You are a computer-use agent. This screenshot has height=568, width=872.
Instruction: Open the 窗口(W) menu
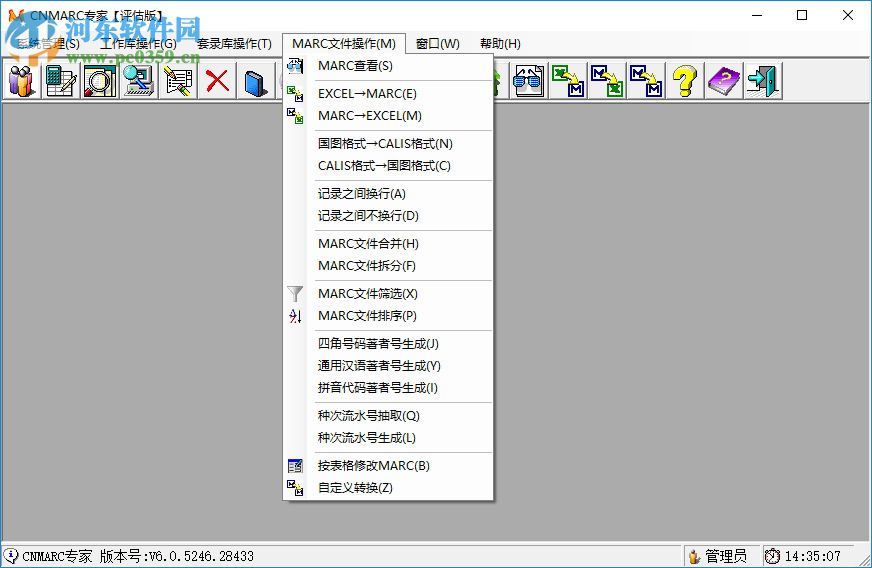pyautogui.click(x=438, y=43)
